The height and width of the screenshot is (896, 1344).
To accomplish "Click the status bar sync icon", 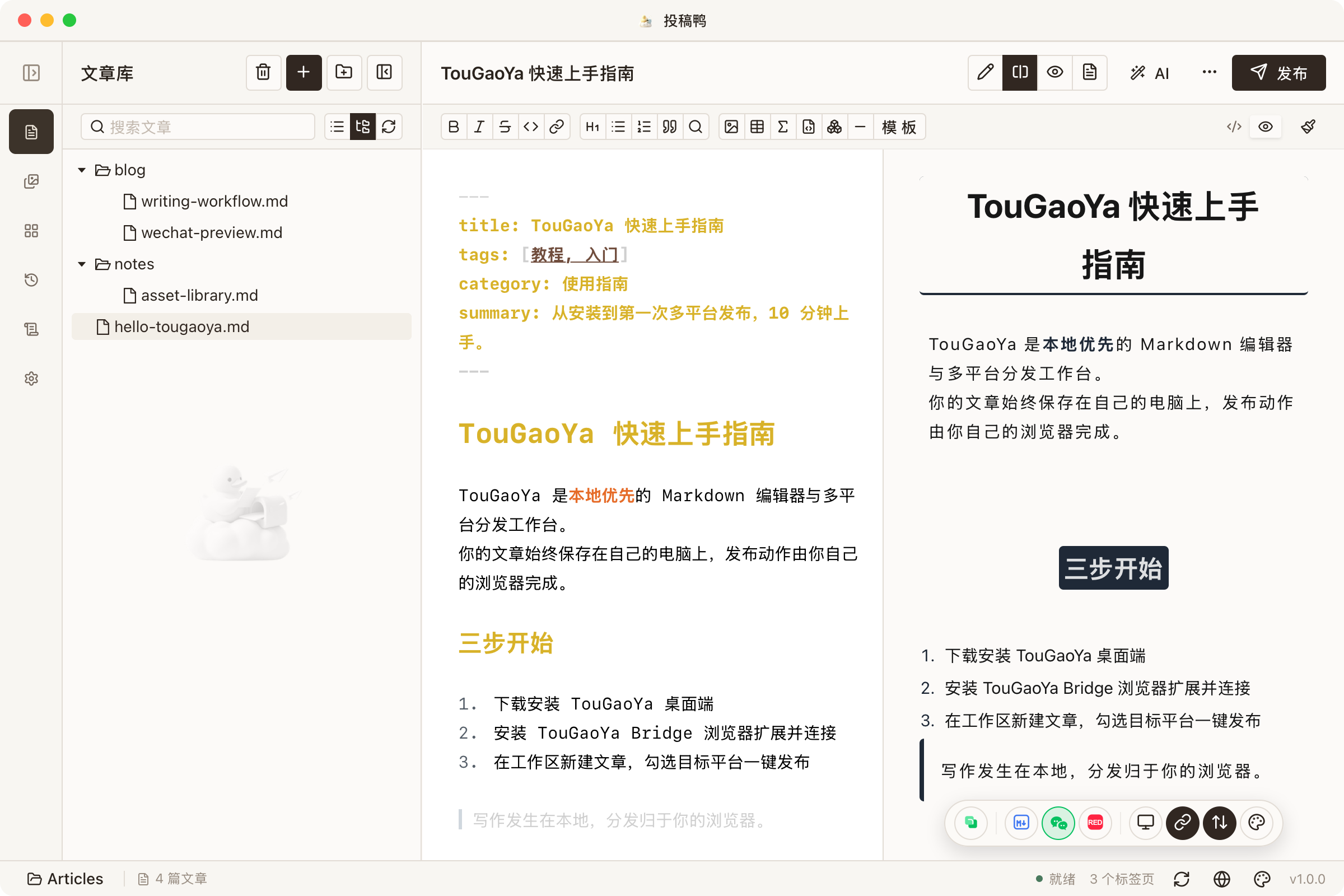I will [1182, 879].
